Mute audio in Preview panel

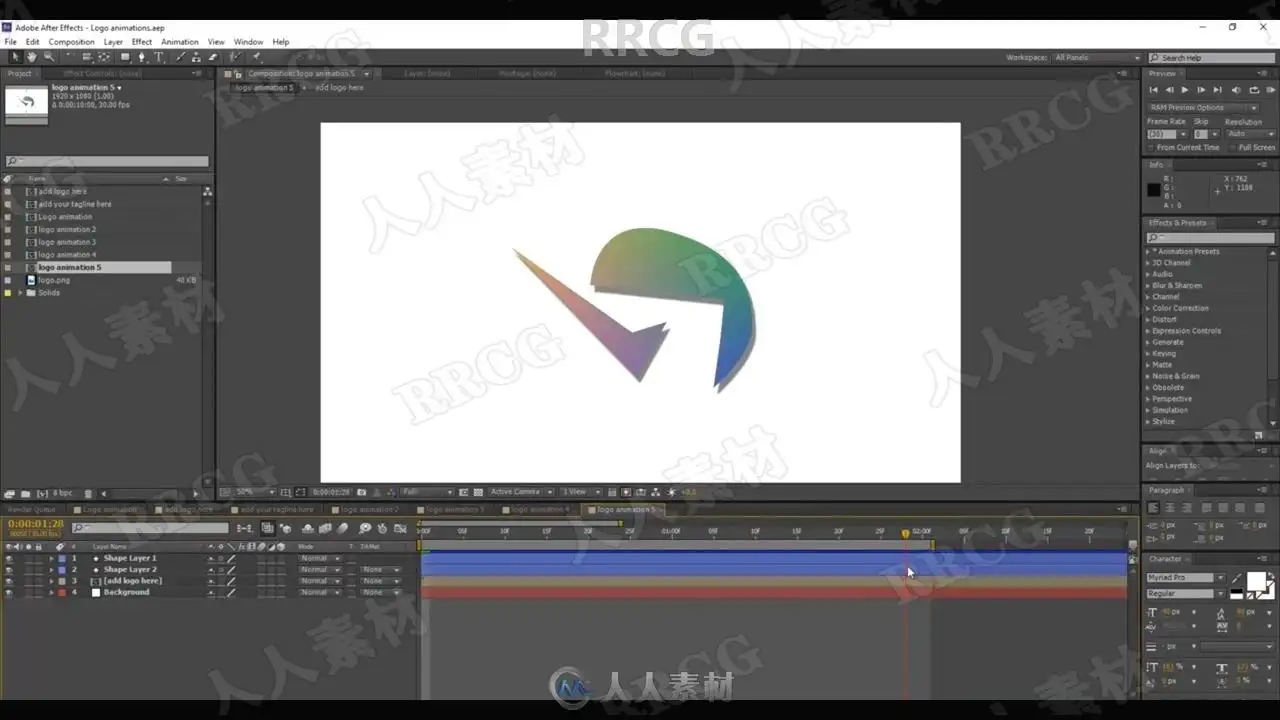click(1237, 90)
